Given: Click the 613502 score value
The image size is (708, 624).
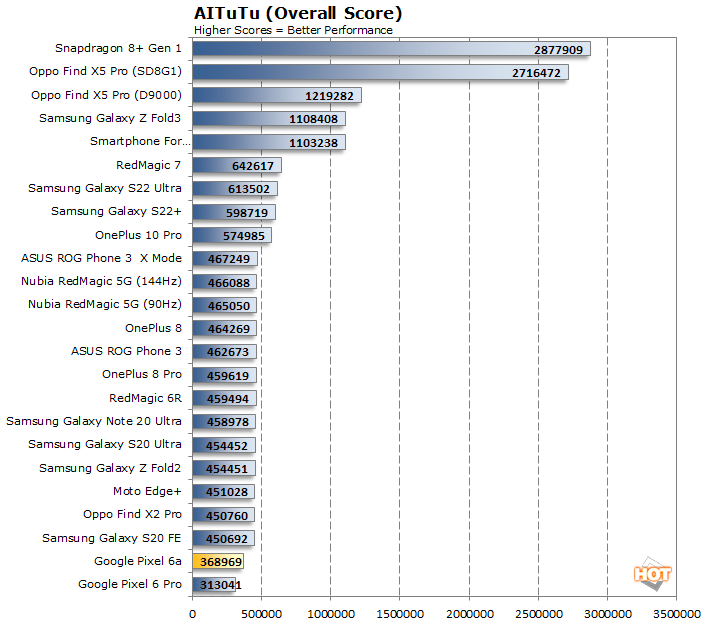Looking at the screenshot, I should 249,189.
